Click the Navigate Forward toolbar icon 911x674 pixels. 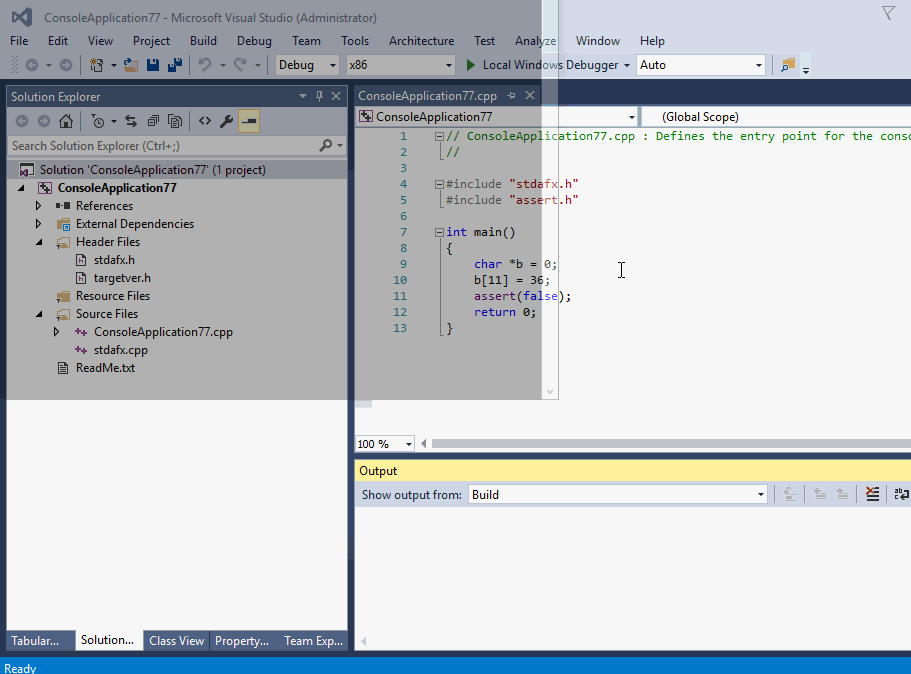pyautogui.click(x=66, y=65)
